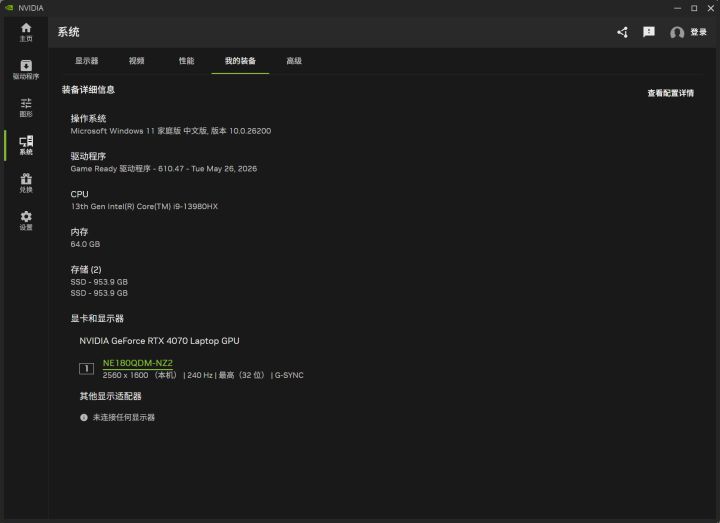720x523 pixels.
Task: Click the info icon beside 未连接任何显示器
Action: click(x=84, y=417)
